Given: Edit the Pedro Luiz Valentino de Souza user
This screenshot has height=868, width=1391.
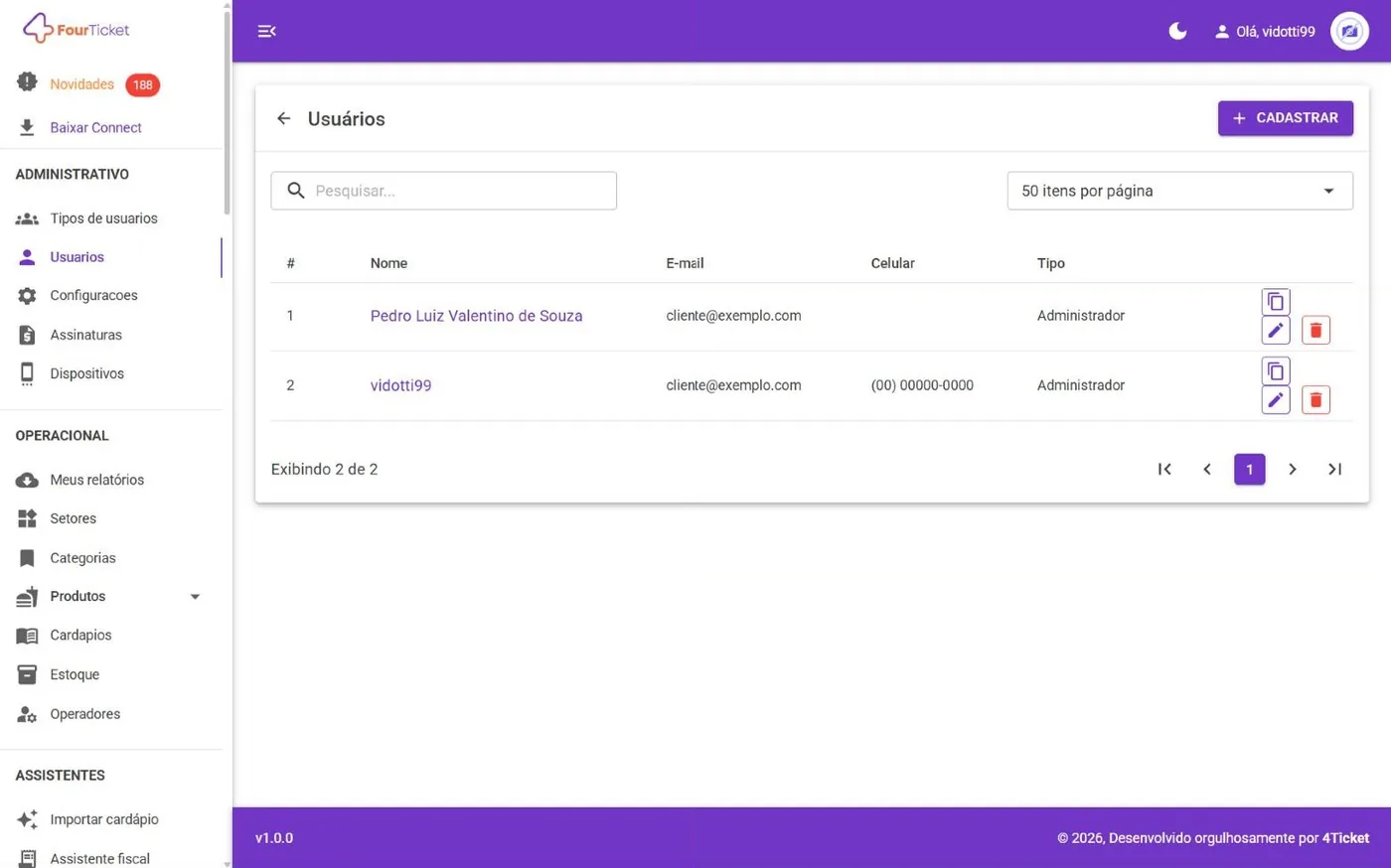Looking at the screenshot, I should 1276,330.
